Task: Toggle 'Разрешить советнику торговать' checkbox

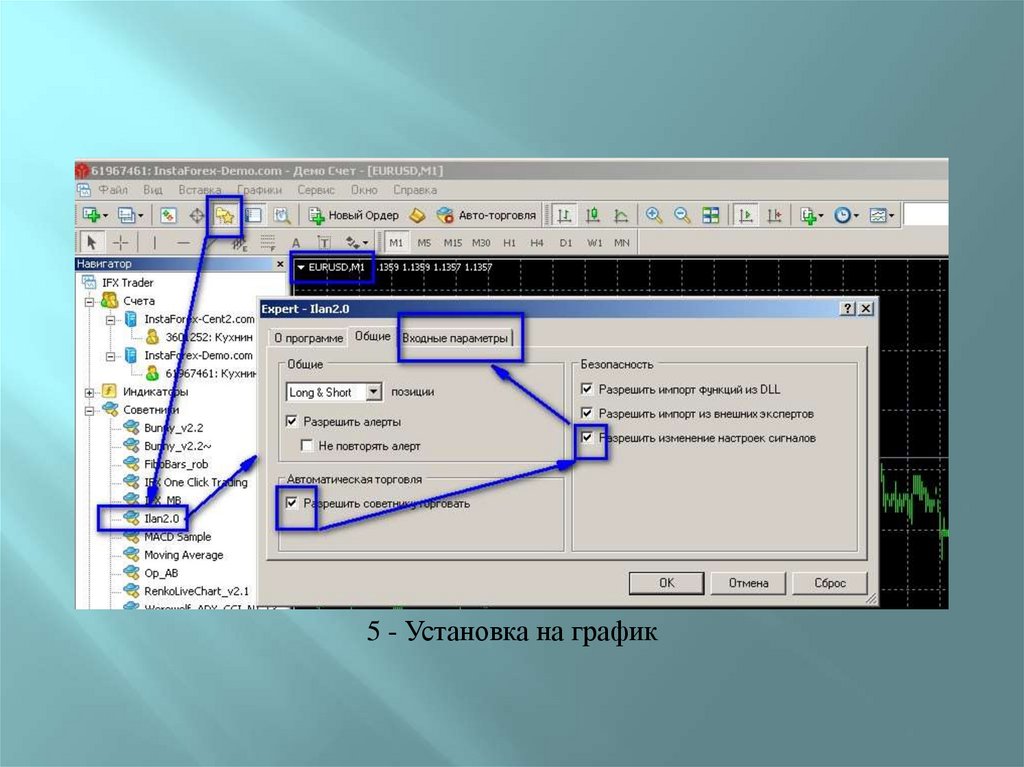Action: click(x=291, y=503)
